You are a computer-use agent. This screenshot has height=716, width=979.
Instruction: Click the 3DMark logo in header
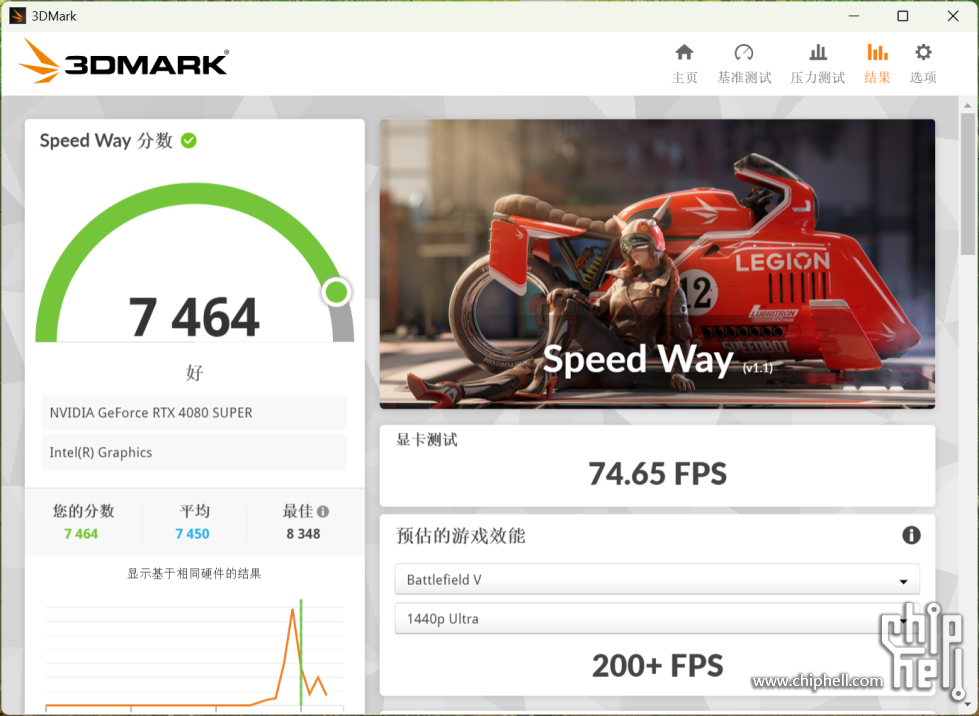point(124,61)
